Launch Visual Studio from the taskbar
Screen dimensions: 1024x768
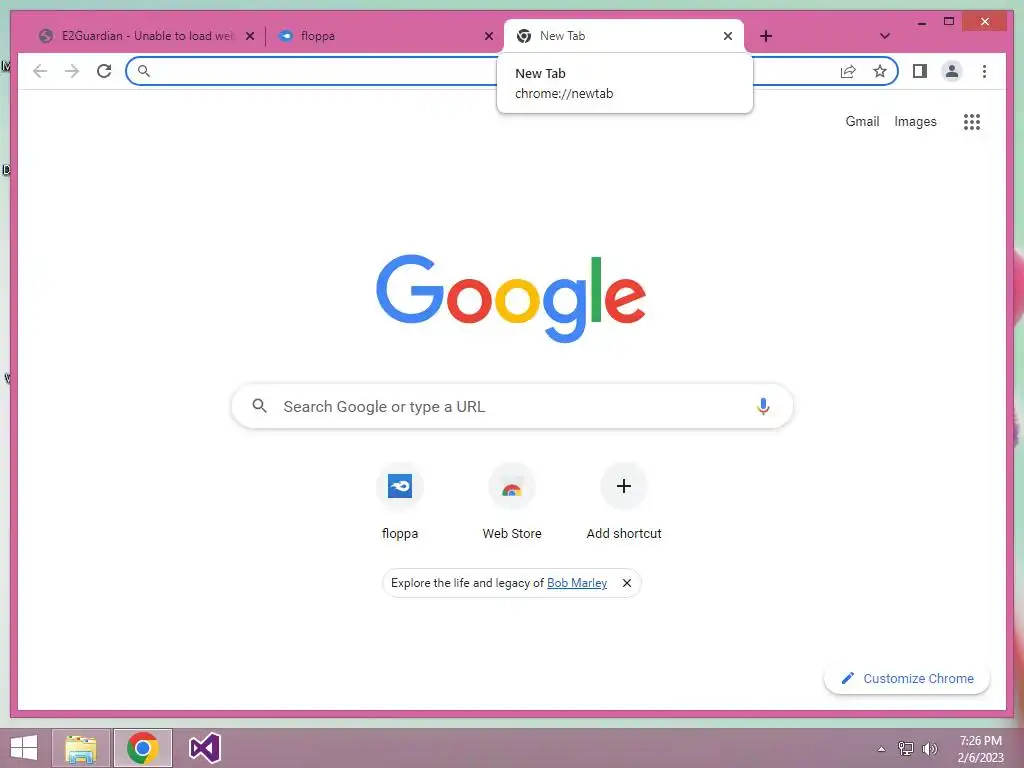(x=204, y=748)
